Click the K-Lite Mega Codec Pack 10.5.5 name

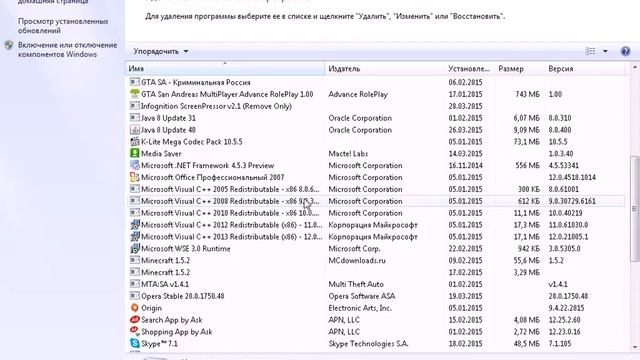click(191, 142)
